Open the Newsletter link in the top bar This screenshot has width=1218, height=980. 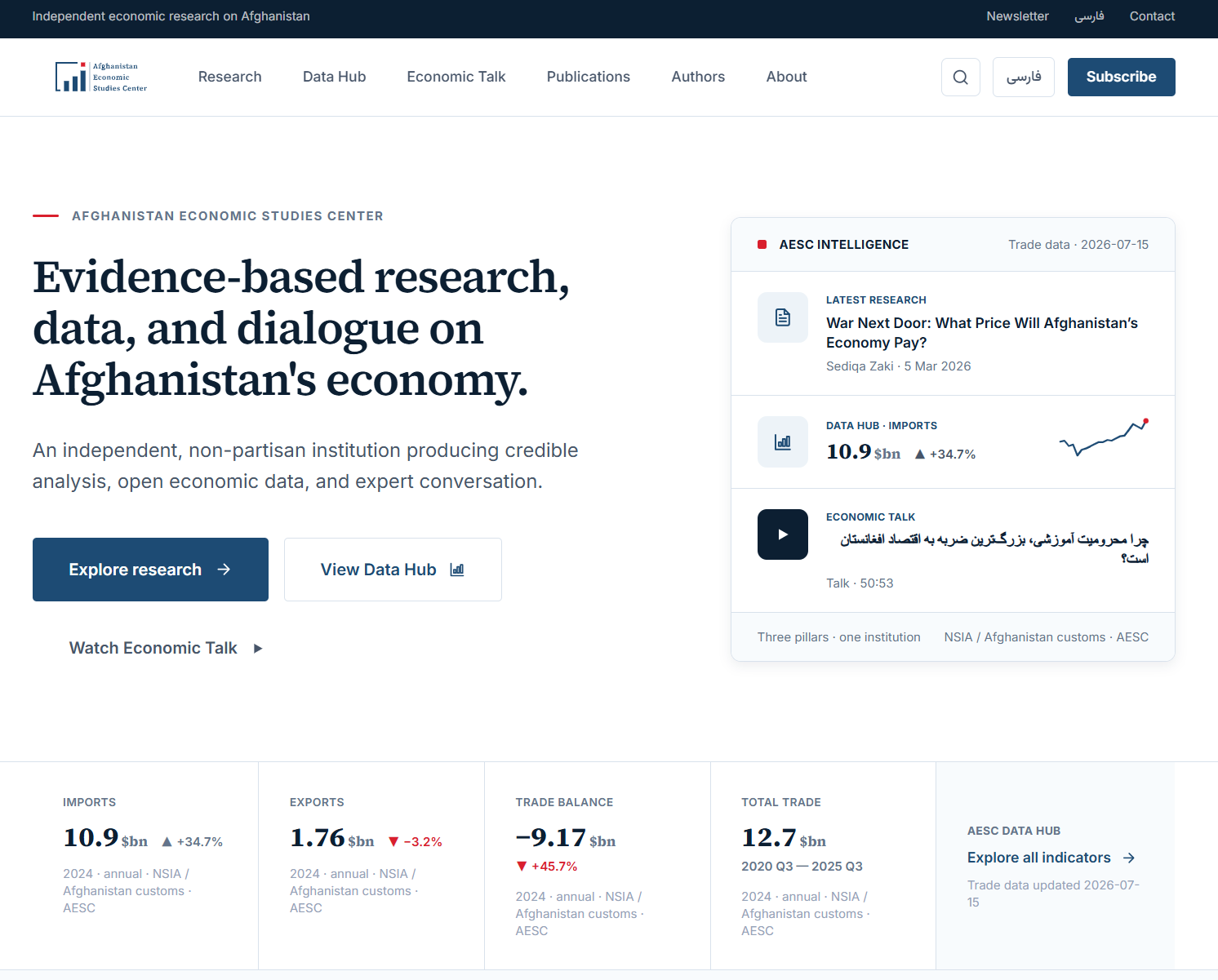1017,16
